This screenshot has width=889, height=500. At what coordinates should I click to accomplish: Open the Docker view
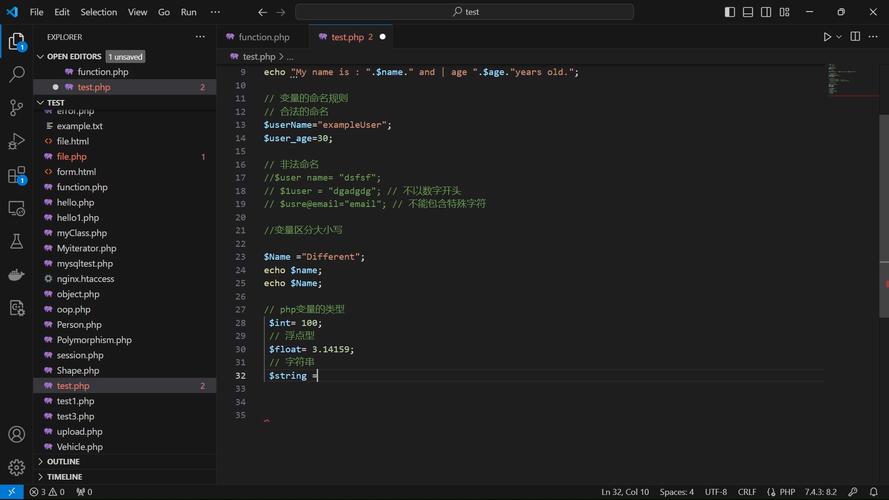pos(16,275)
